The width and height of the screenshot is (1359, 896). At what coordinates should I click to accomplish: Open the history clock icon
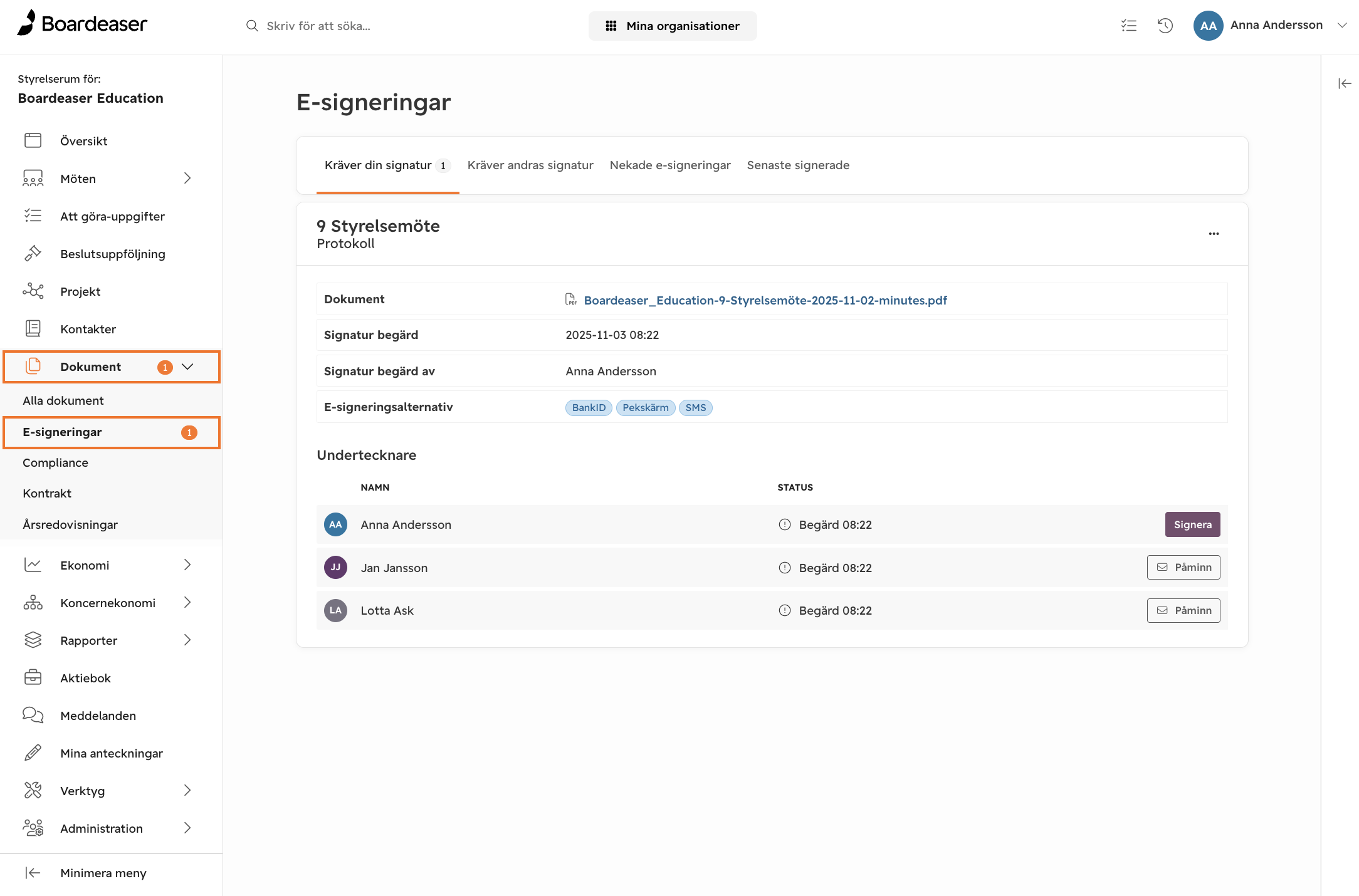point(1165,26)
